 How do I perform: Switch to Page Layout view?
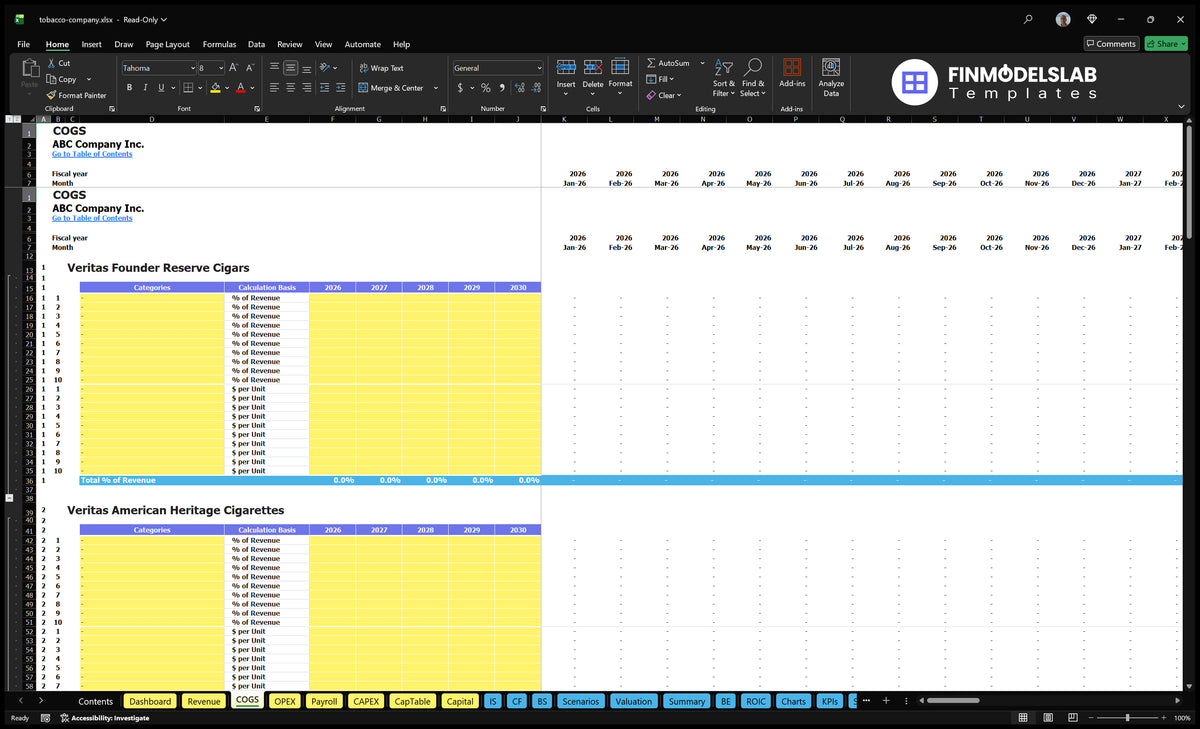(x=1047, y=718)
